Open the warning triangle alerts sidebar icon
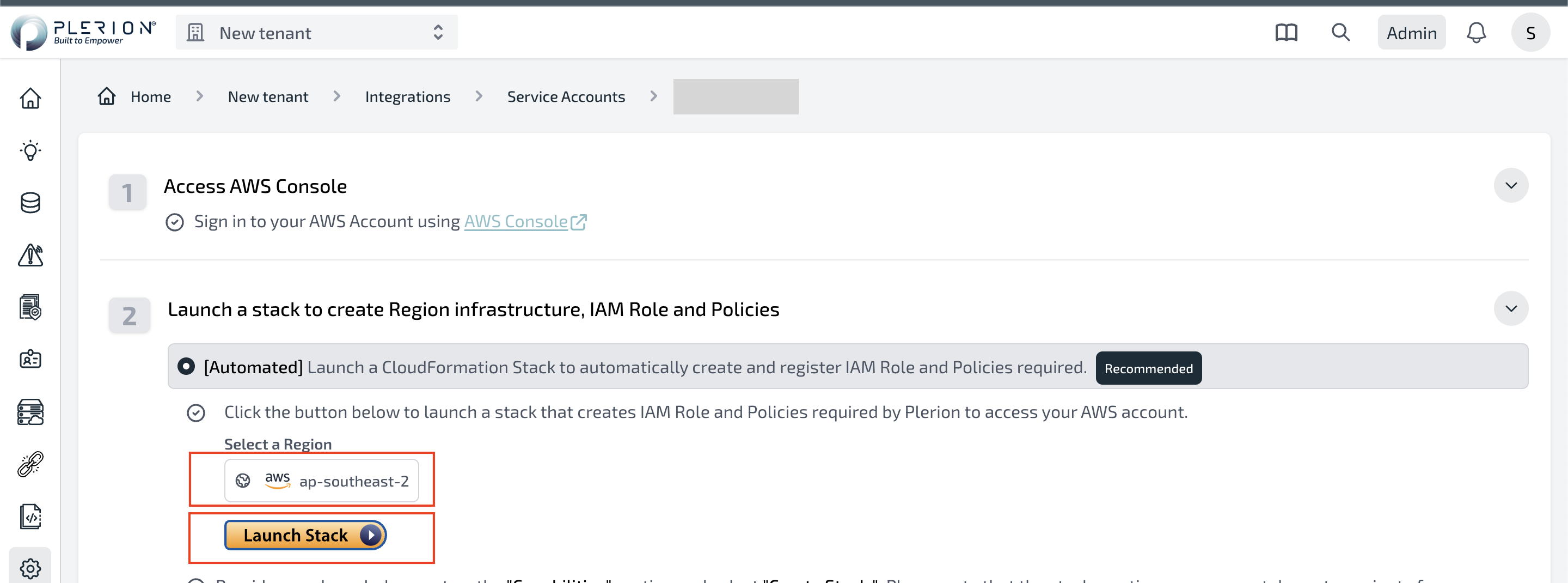 pyautogui.click(x=30, y=255)
